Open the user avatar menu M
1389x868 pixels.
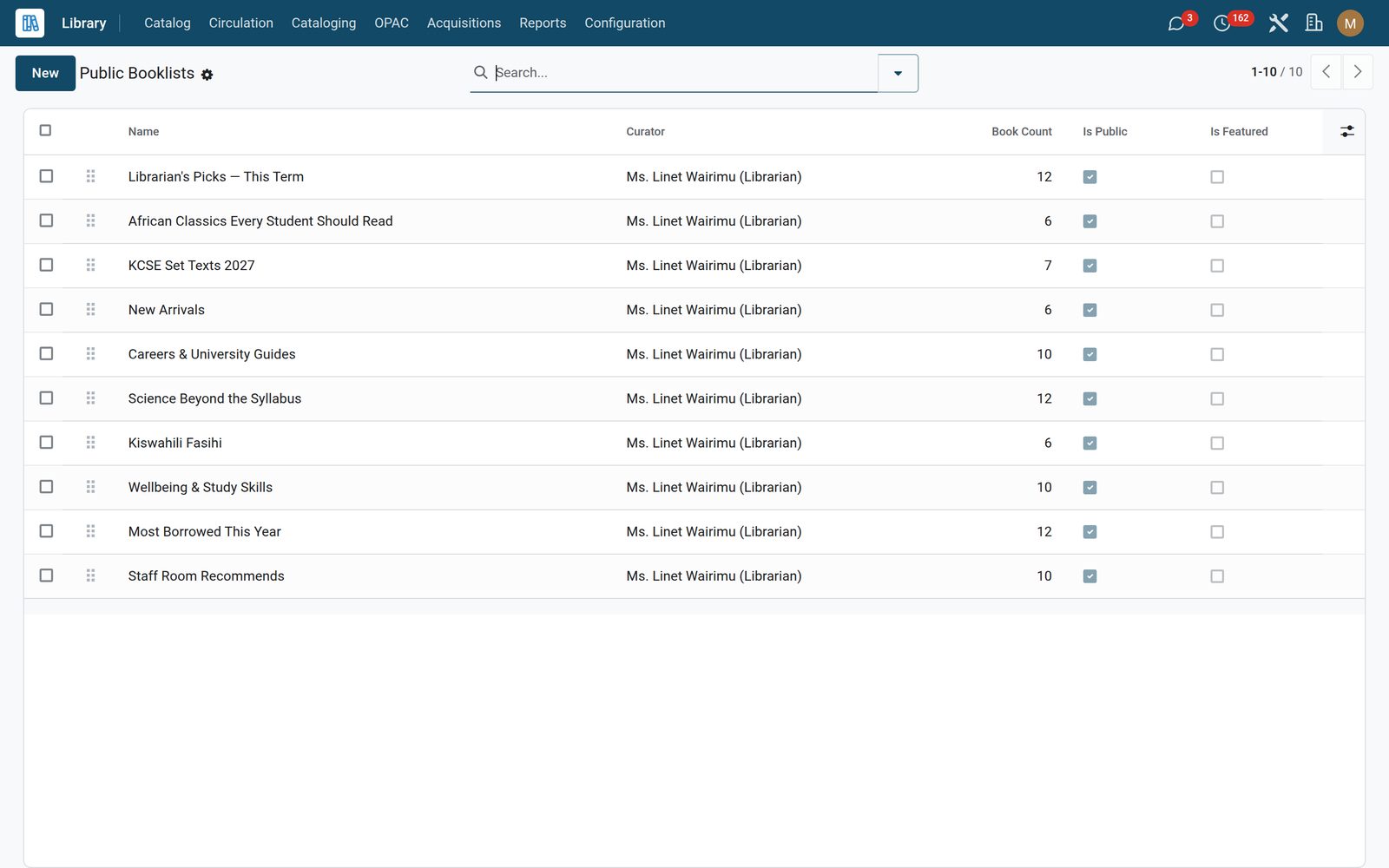point(1350,23)
